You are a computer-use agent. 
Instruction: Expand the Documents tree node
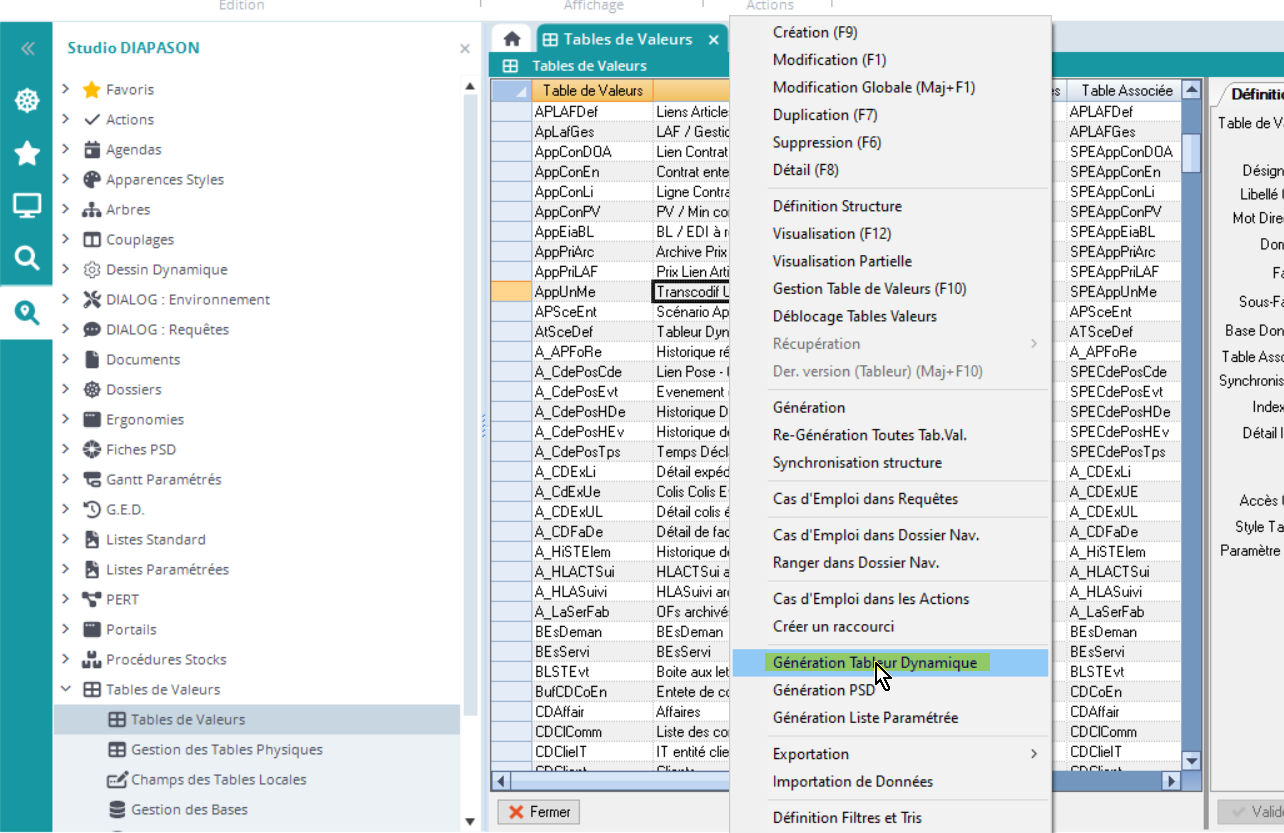66,359
